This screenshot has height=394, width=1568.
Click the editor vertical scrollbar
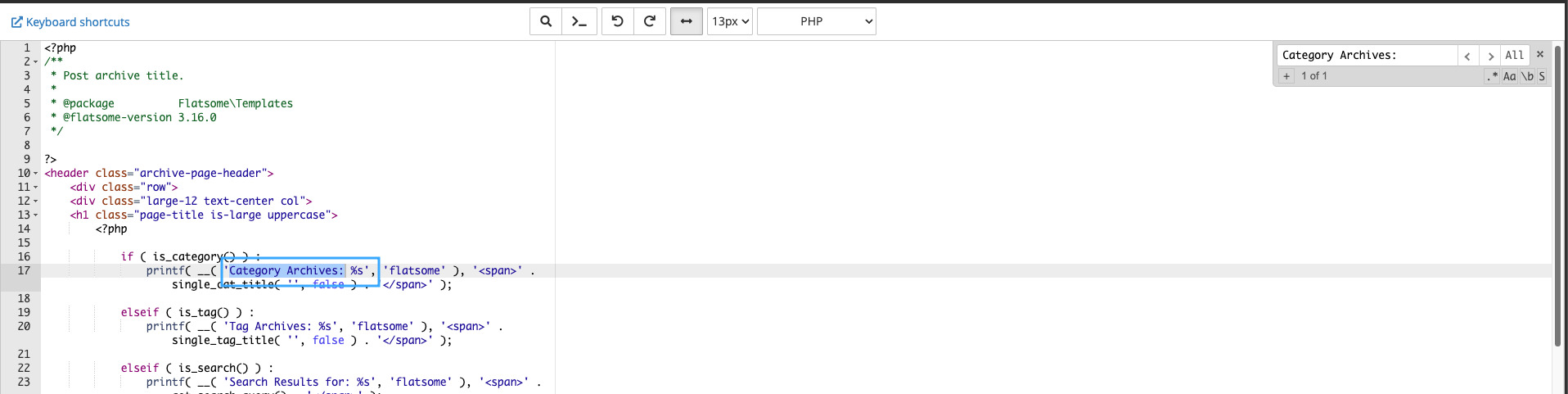1558,197
